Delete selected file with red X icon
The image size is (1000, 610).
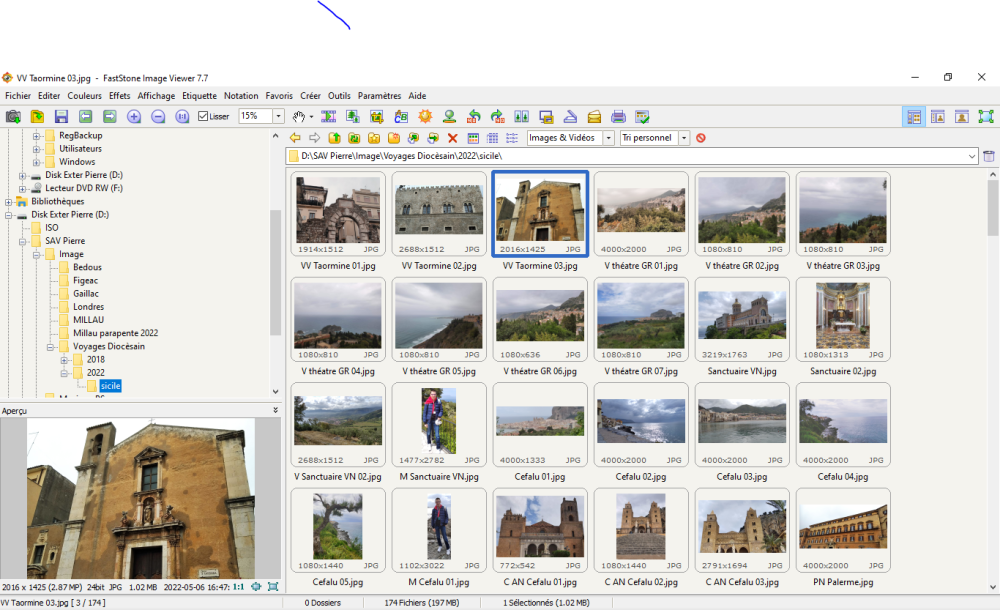pyautogui.click(x=452, y=138)
